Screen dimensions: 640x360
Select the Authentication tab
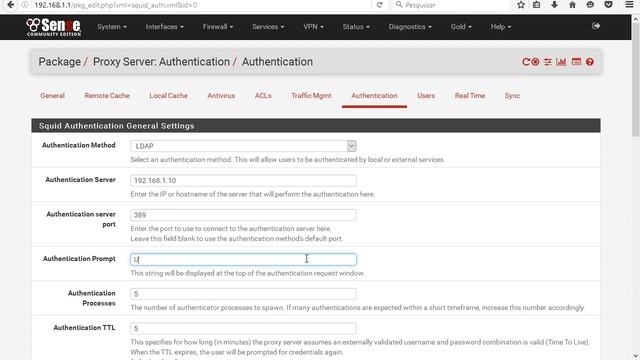tap(374, 96)
